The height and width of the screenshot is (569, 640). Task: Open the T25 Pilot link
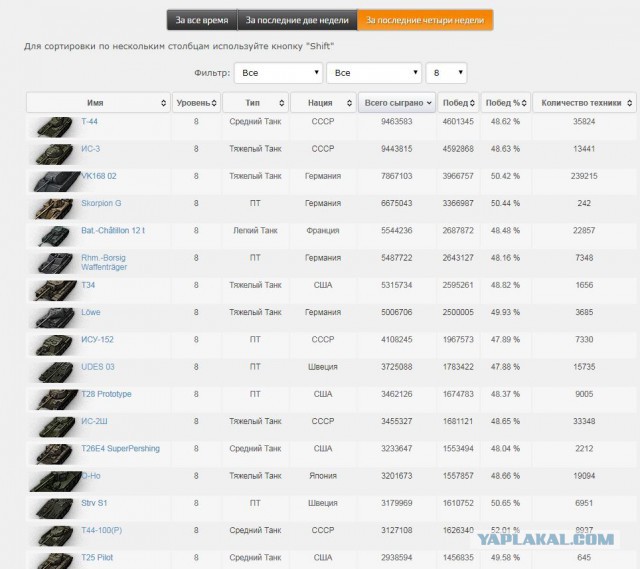click(97, 558)
